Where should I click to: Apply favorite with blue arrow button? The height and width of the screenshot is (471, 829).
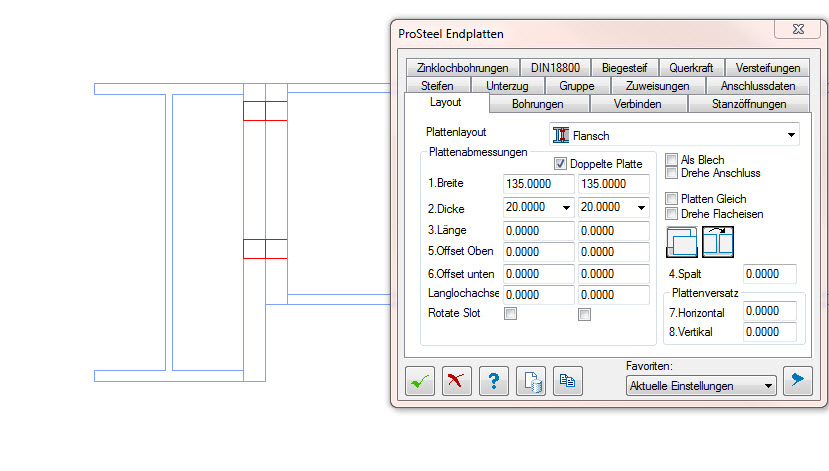[798, 380]
